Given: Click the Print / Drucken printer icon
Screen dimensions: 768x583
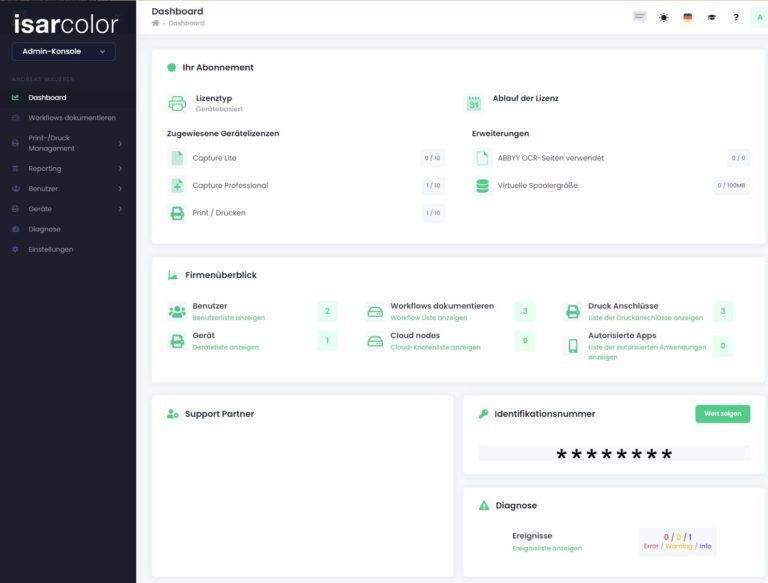Looking at the screenshot, I should pos(177,213).
